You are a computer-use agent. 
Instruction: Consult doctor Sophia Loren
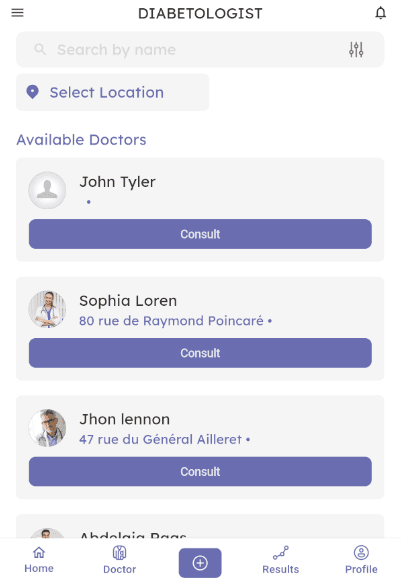tap(200, 353)
